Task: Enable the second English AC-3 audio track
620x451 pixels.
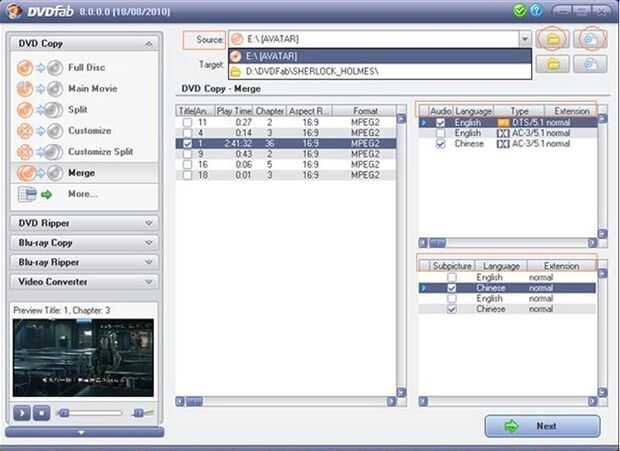Action: [440, 133]
